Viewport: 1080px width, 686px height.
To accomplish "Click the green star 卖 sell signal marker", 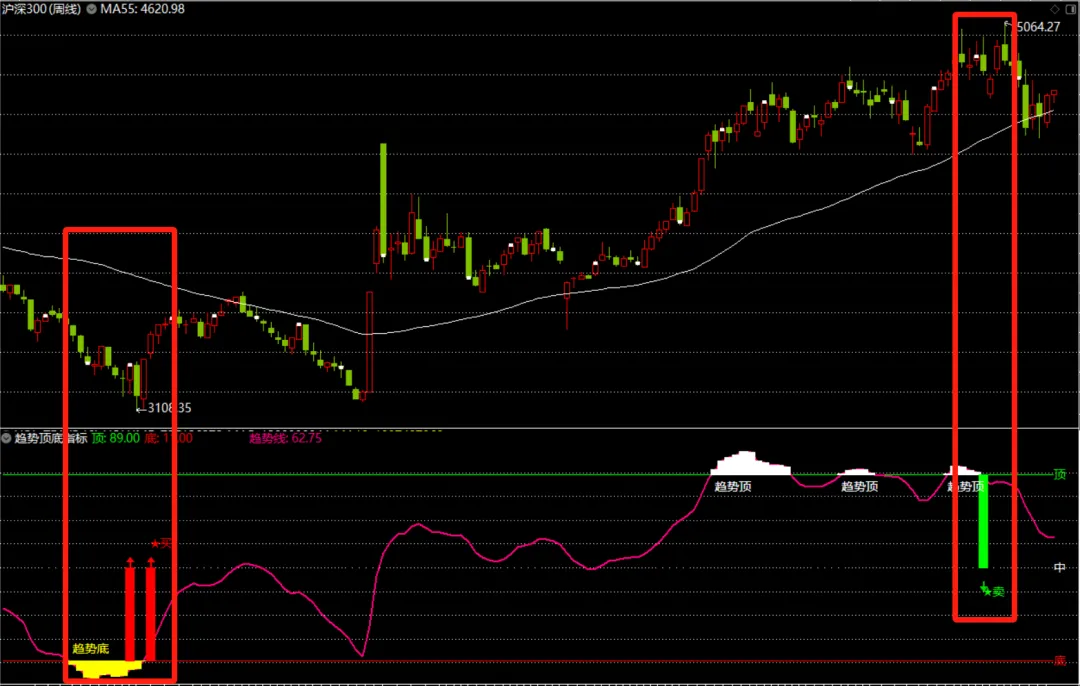I will click(993, 591).
